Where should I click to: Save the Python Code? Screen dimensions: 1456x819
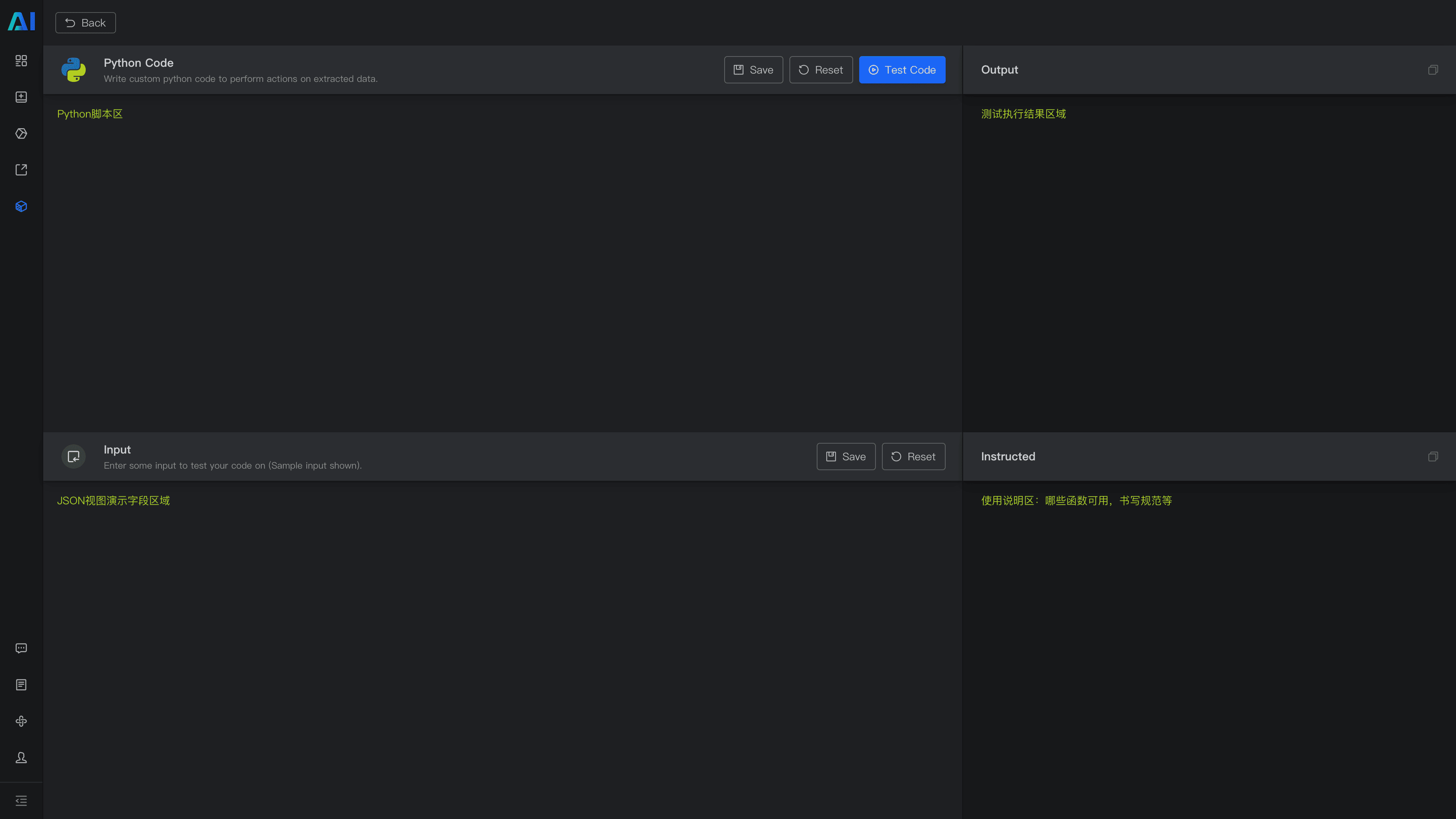753,69
